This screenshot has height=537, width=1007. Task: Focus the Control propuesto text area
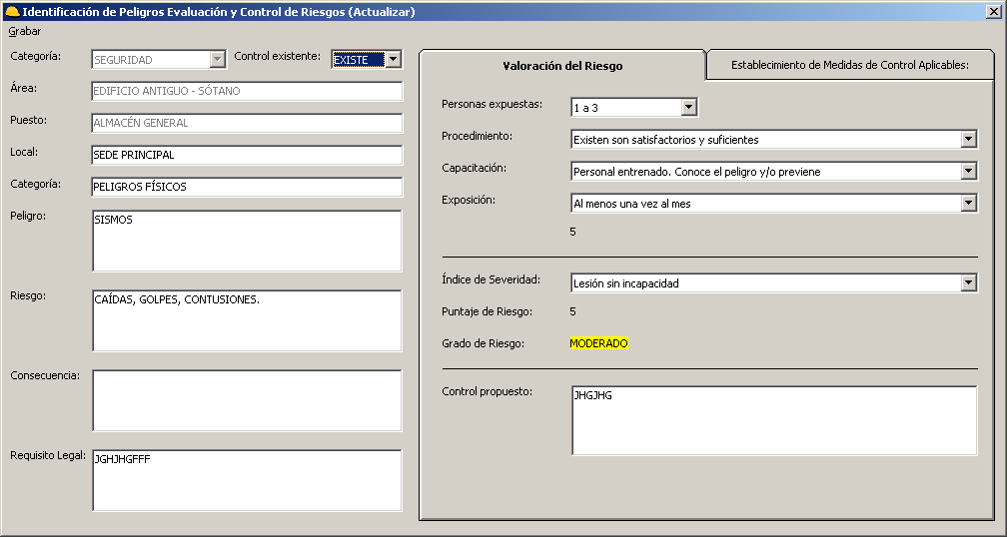coord(774,420)
